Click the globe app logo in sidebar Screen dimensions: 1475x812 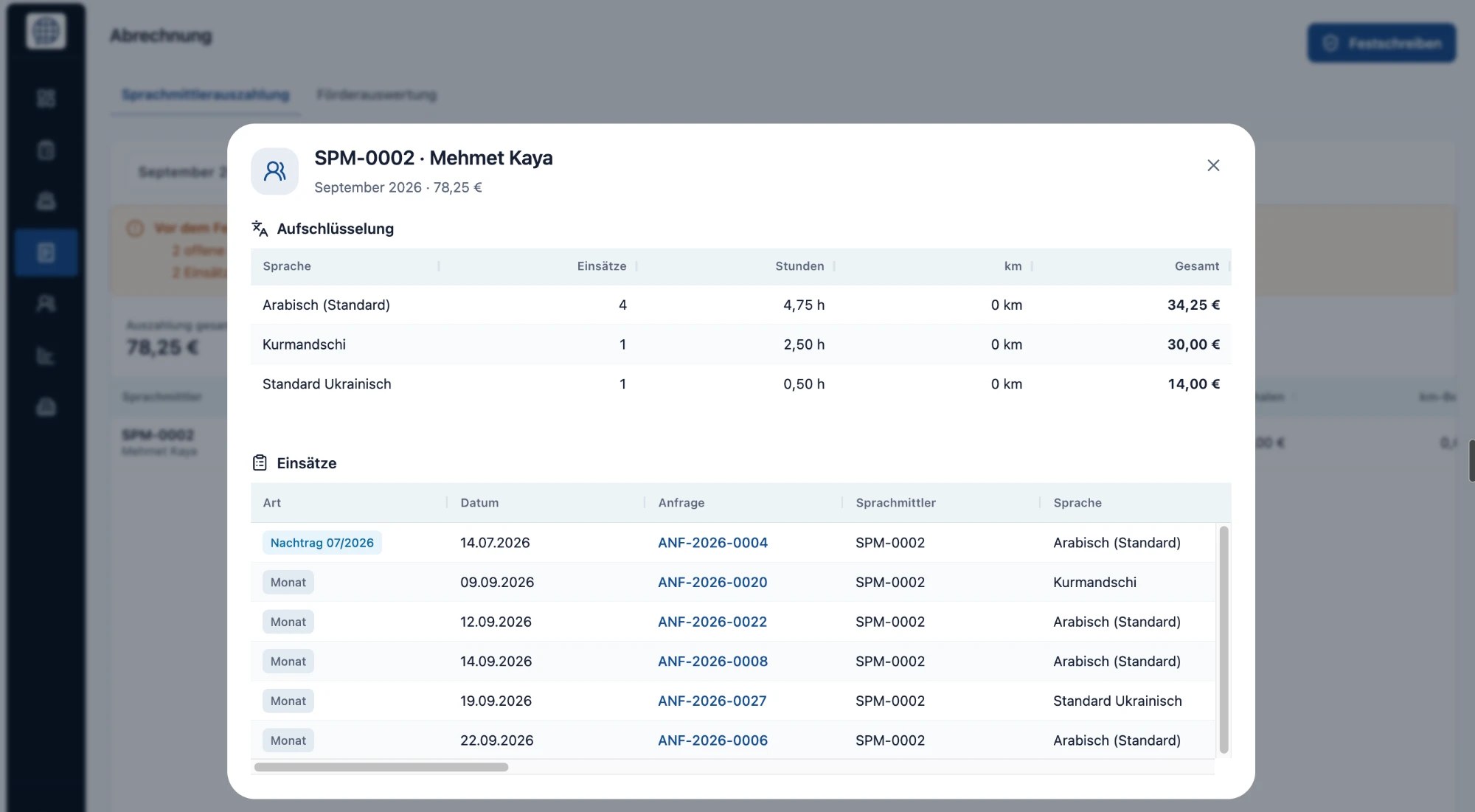(x=46, y=31)
